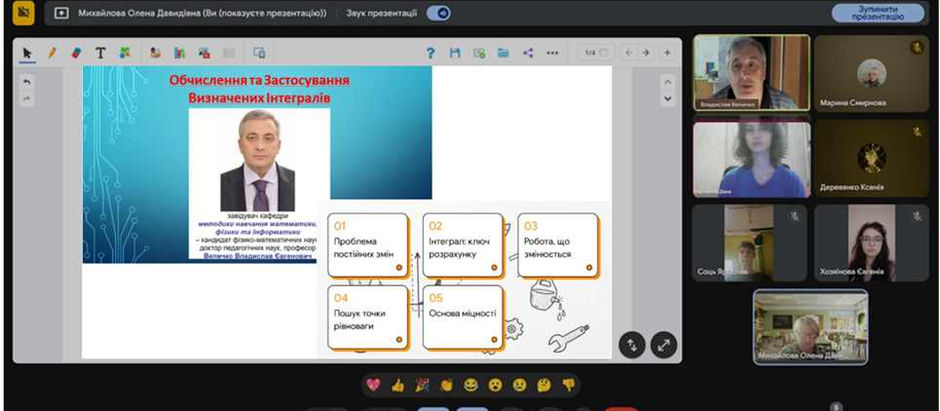This screenshot has height=411, width=940.
Task: Click name Величко Владислав Євгенович on slide
Action: pyautogui.click(x=258, y=257)
